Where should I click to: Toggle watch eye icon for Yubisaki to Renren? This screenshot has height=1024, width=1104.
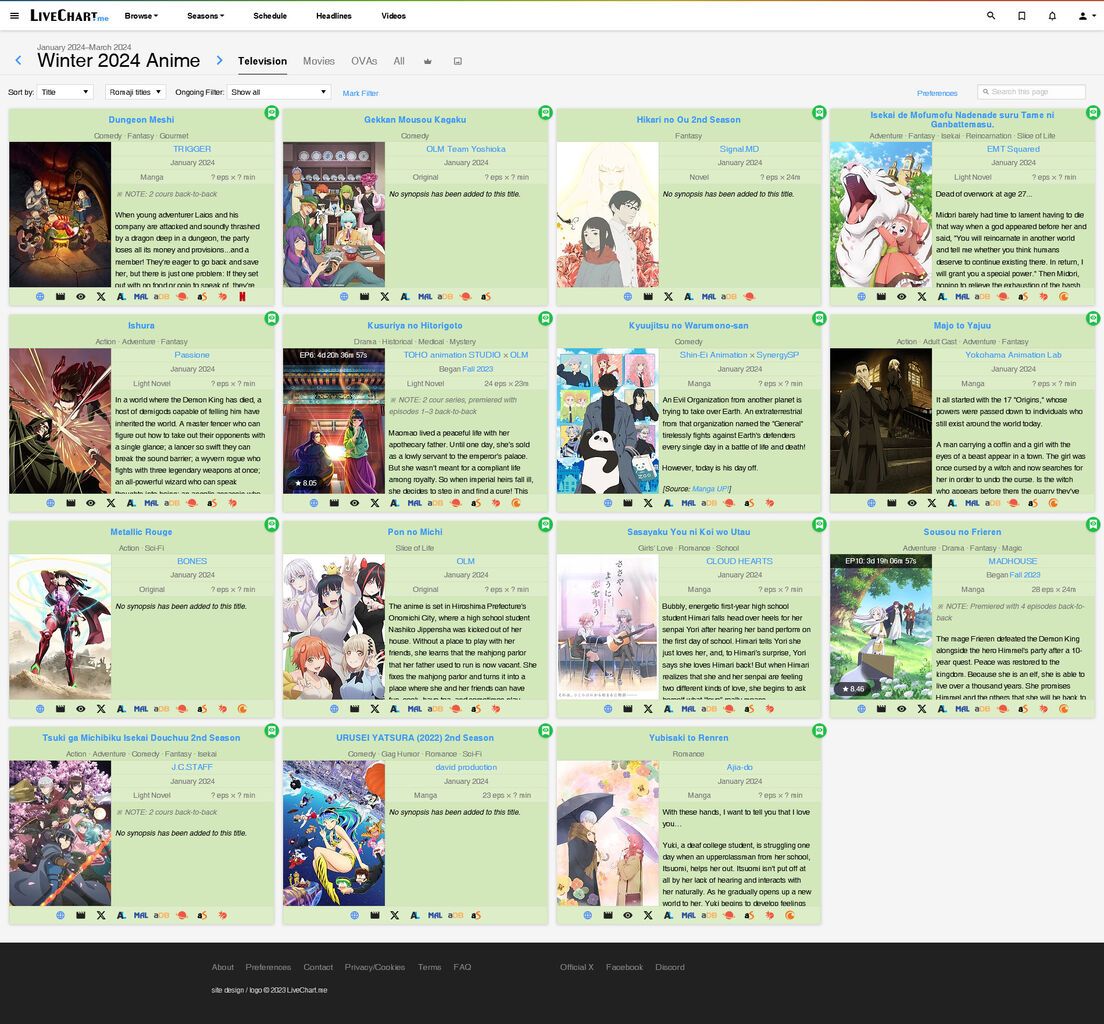point(627,916)
